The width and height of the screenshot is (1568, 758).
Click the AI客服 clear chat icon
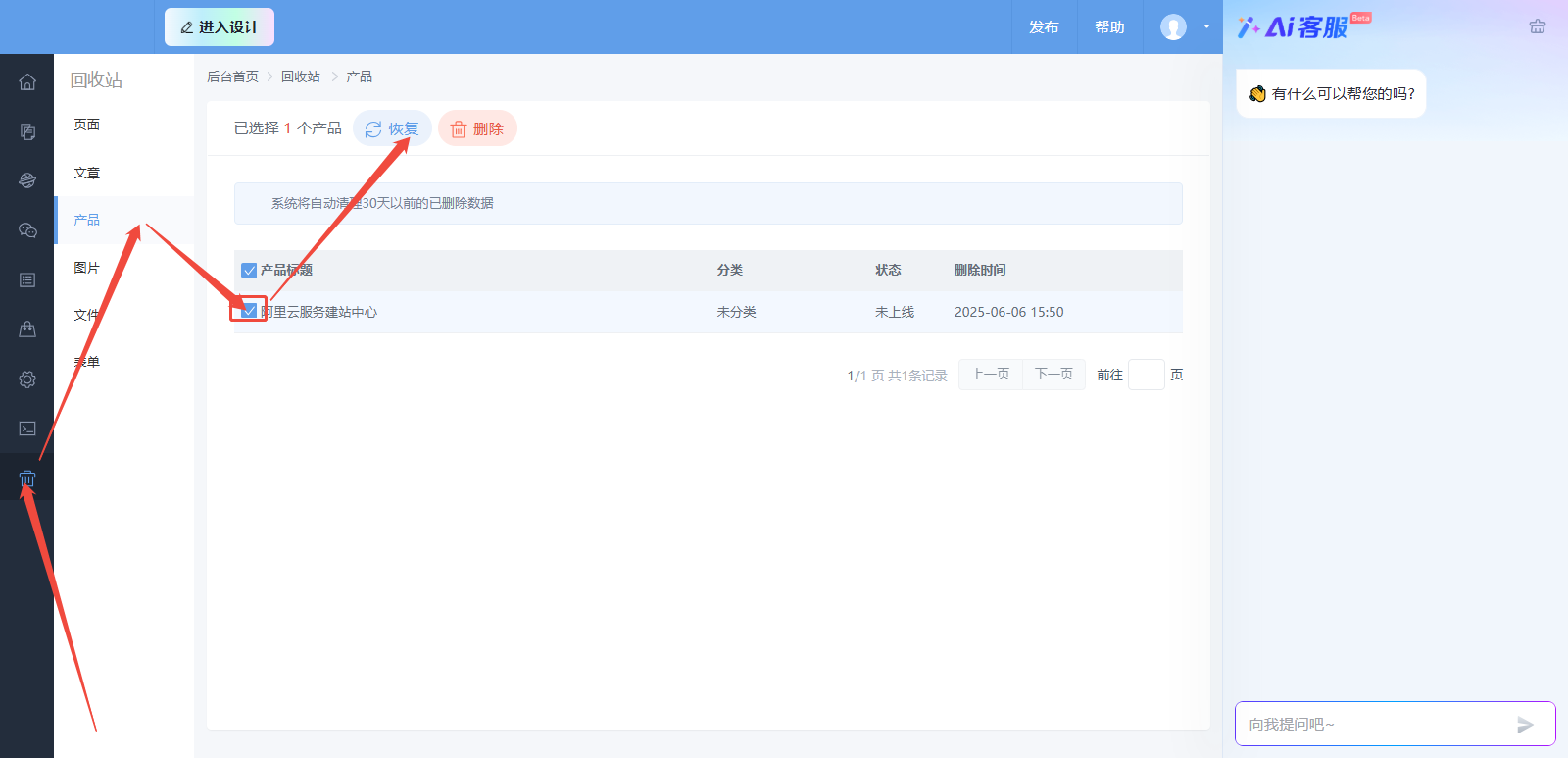point(1538,27)
